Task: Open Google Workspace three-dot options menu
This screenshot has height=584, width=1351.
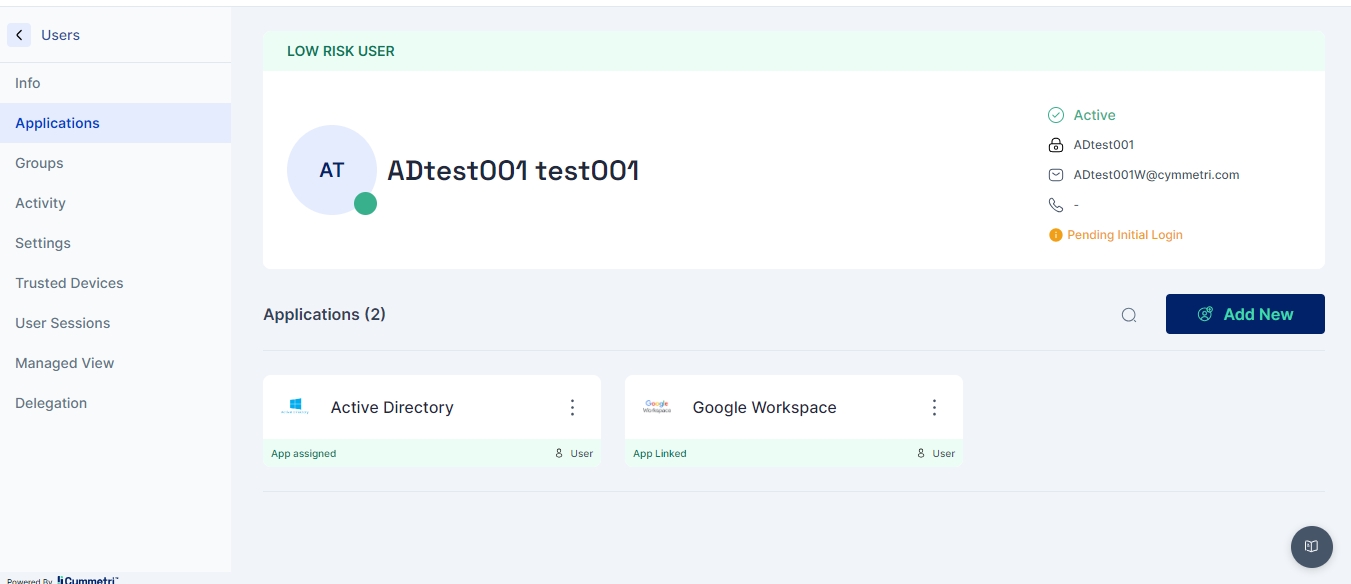Action: [x=935, y=407]
